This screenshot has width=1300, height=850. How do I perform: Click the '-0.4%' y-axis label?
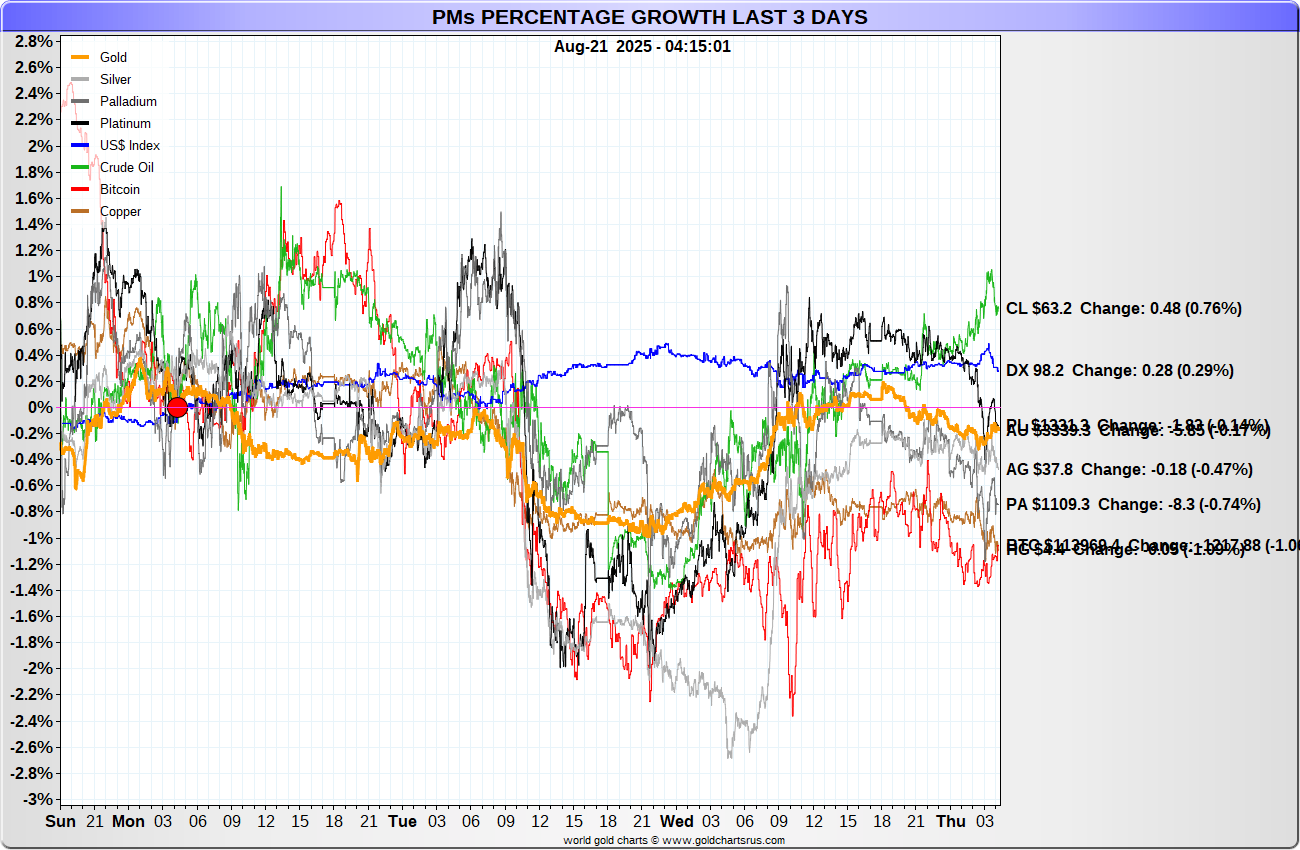pos(30,460)
